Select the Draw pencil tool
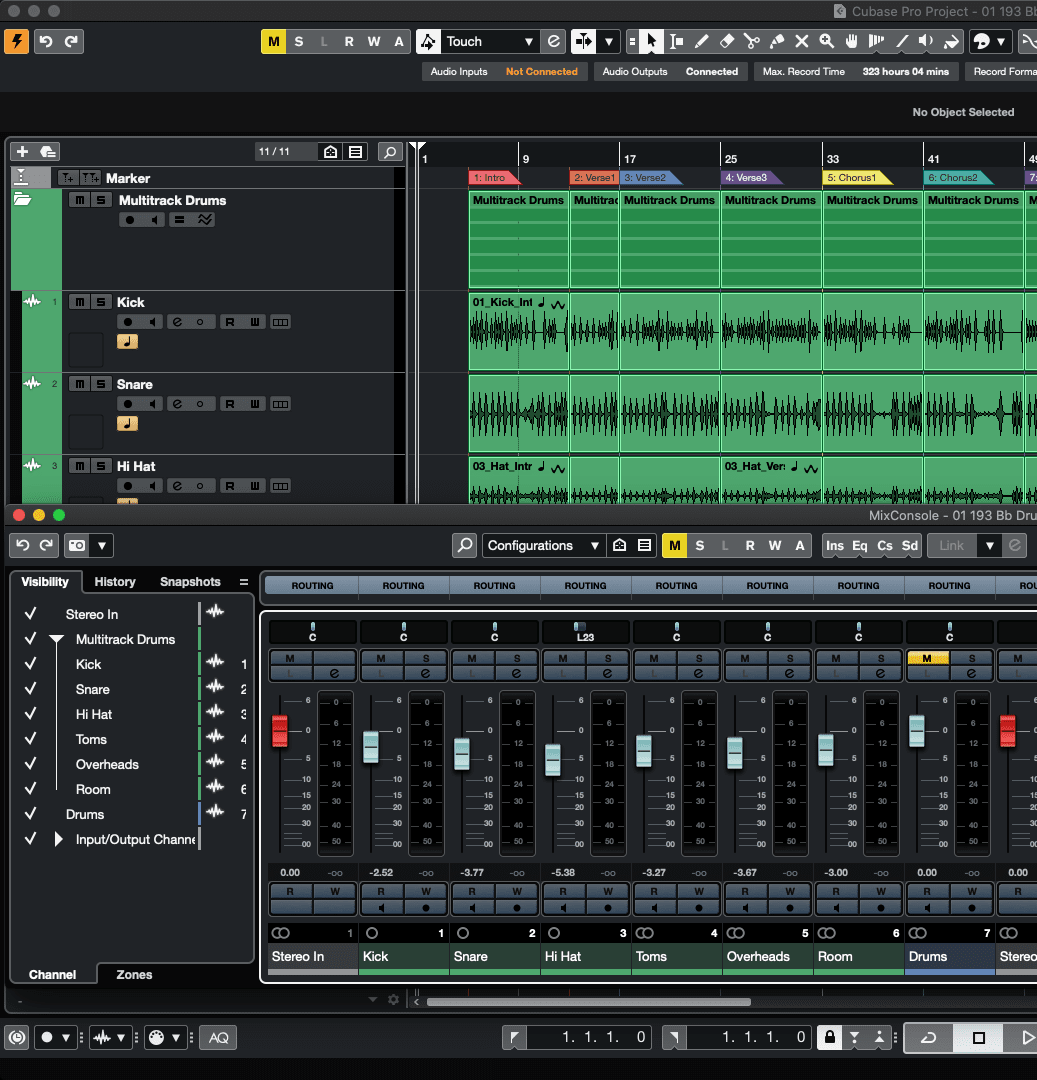The width and height of the screenshot is (1037, 1080). pyautogui.click(x=702, y=41)
